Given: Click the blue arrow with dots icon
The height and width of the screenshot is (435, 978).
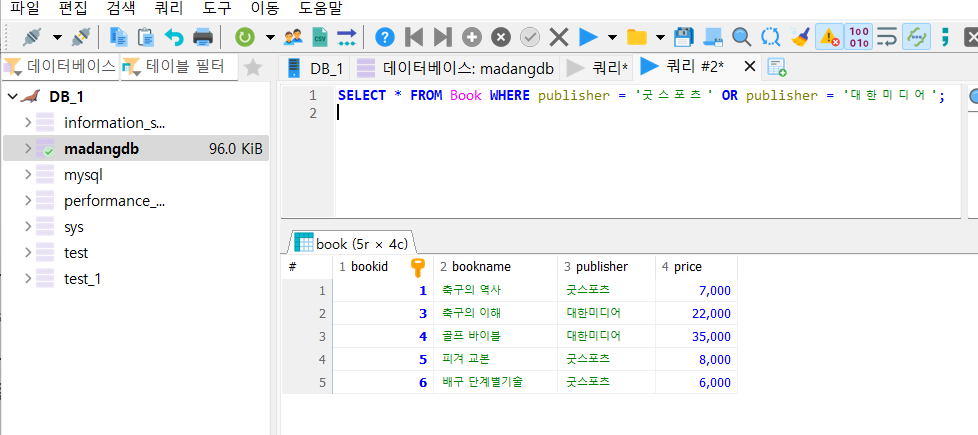Looking at the screenshot, I should tap(346, 37).
